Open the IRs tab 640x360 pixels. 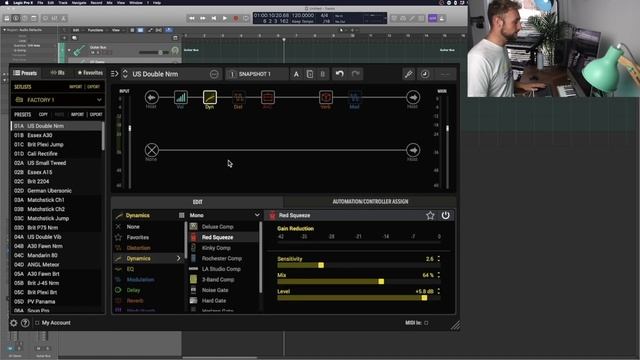[58, 73]
